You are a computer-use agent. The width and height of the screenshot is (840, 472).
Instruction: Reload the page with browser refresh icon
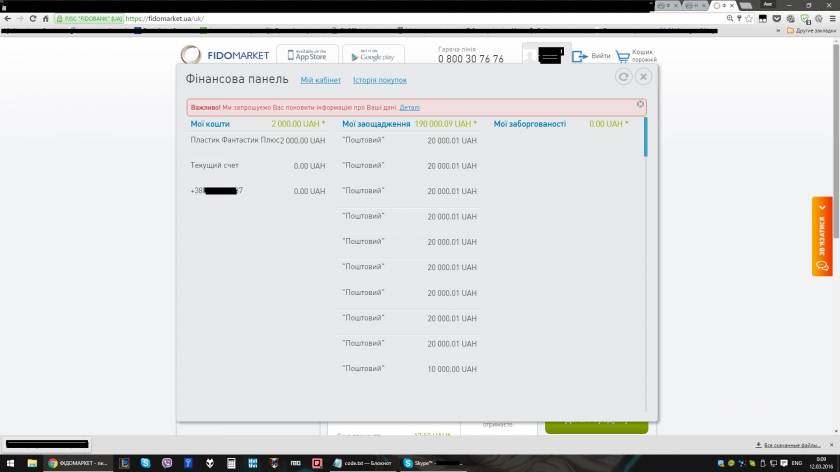point(33,18)
